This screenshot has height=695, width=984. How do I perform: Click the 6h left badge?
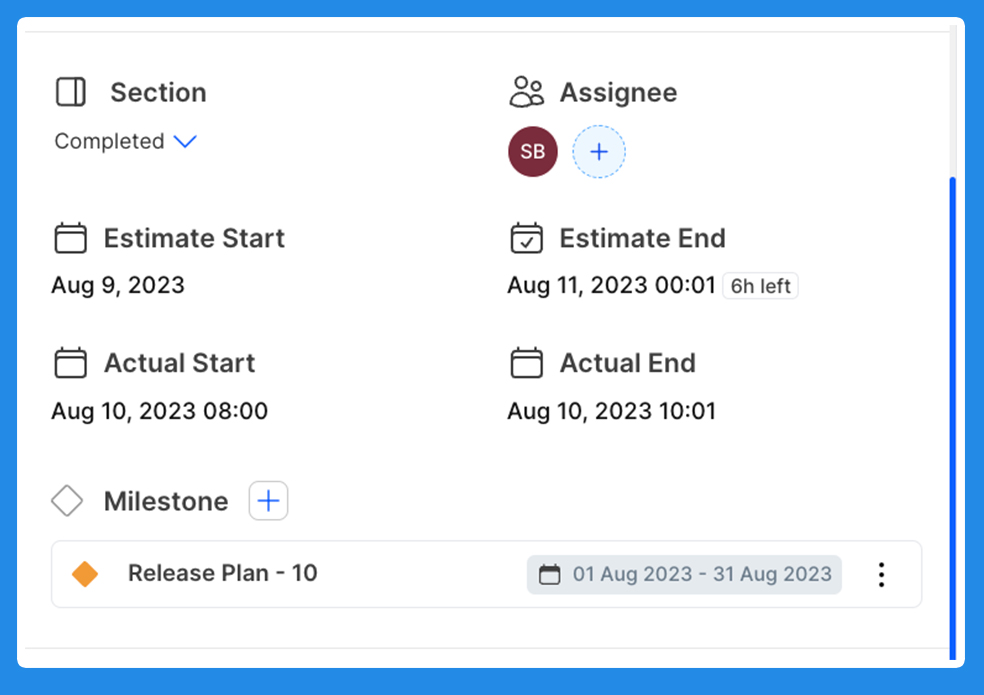click(760, 286)
